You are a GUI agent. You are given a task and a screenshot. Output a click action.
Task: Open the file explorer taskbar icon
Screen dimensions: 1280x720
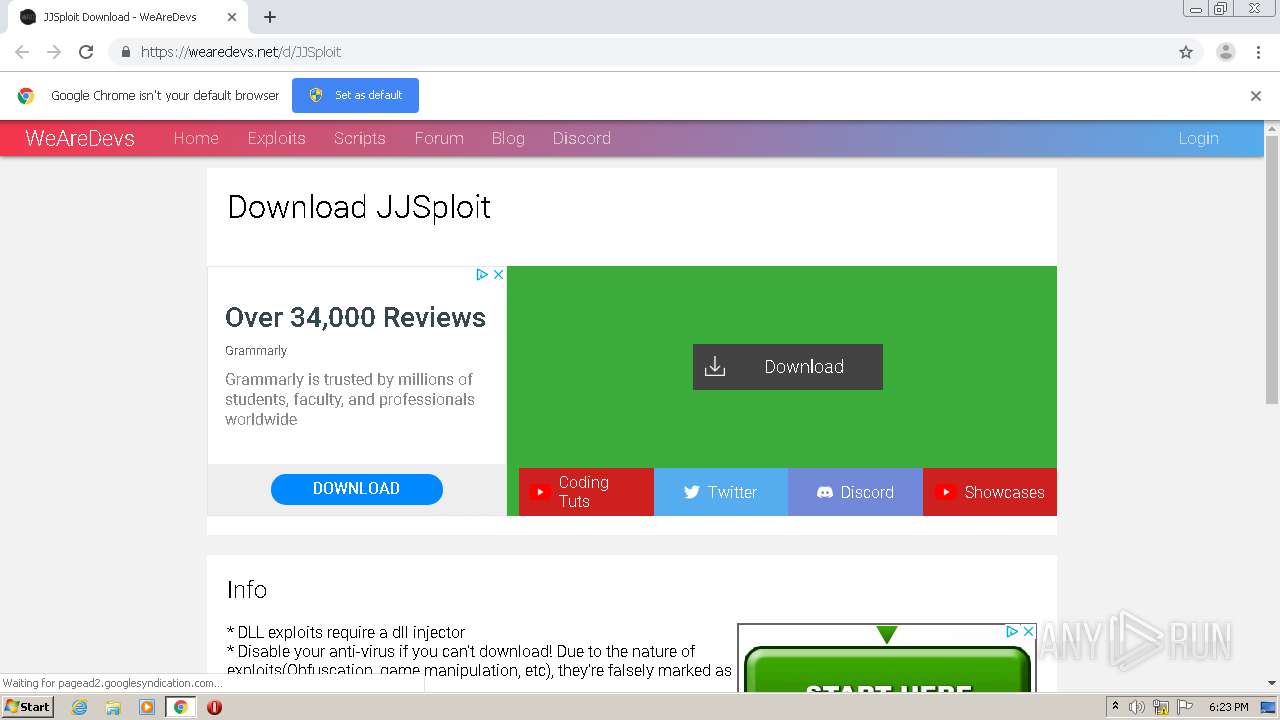tap(113, 707)
